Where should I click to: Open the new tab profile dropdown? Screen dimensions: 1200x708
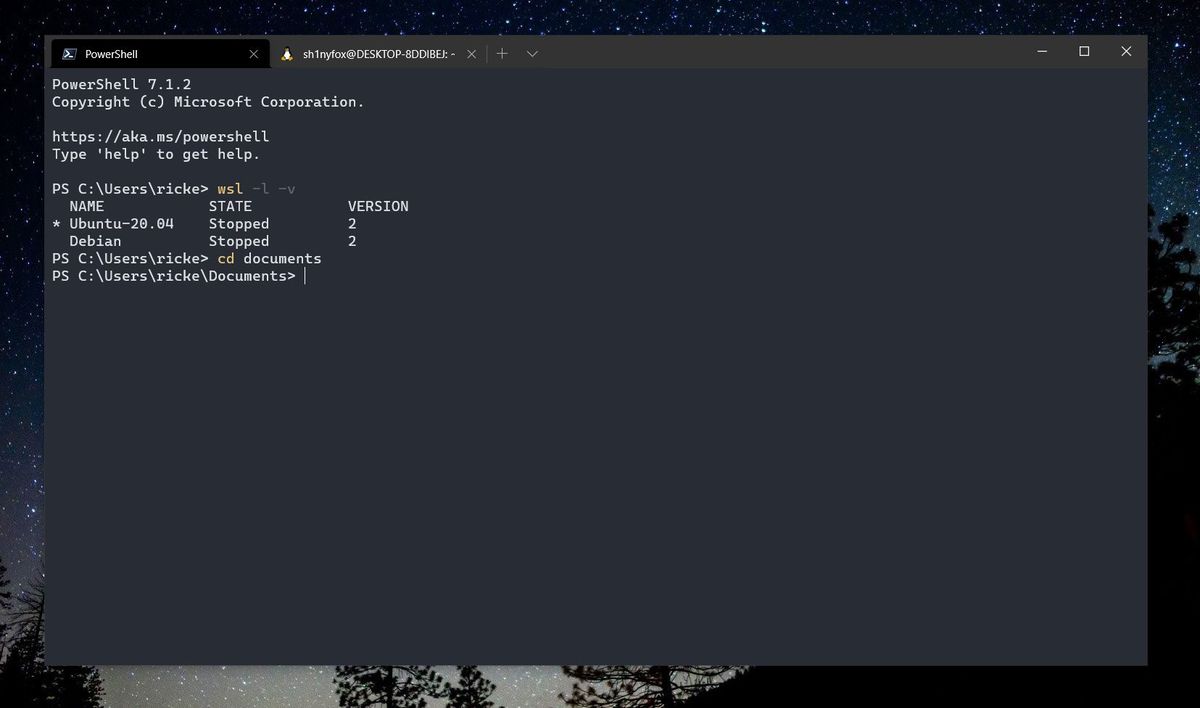pyautogui.click(x=532, y=54)
